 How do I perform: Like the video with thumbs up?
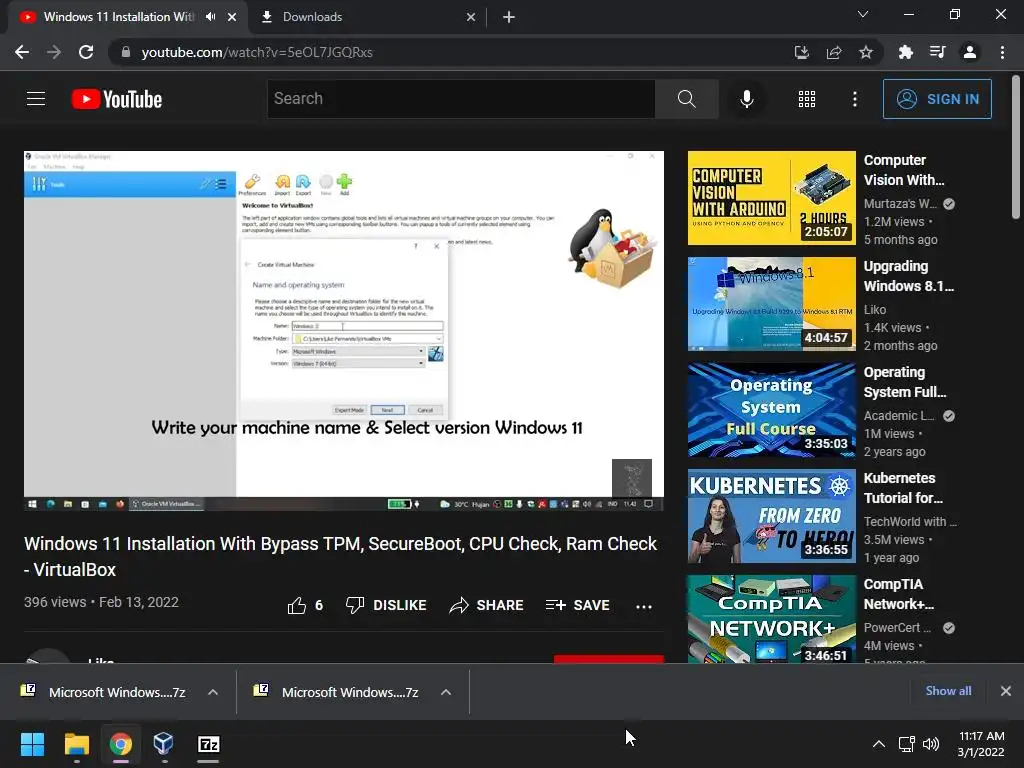[305, 605]
